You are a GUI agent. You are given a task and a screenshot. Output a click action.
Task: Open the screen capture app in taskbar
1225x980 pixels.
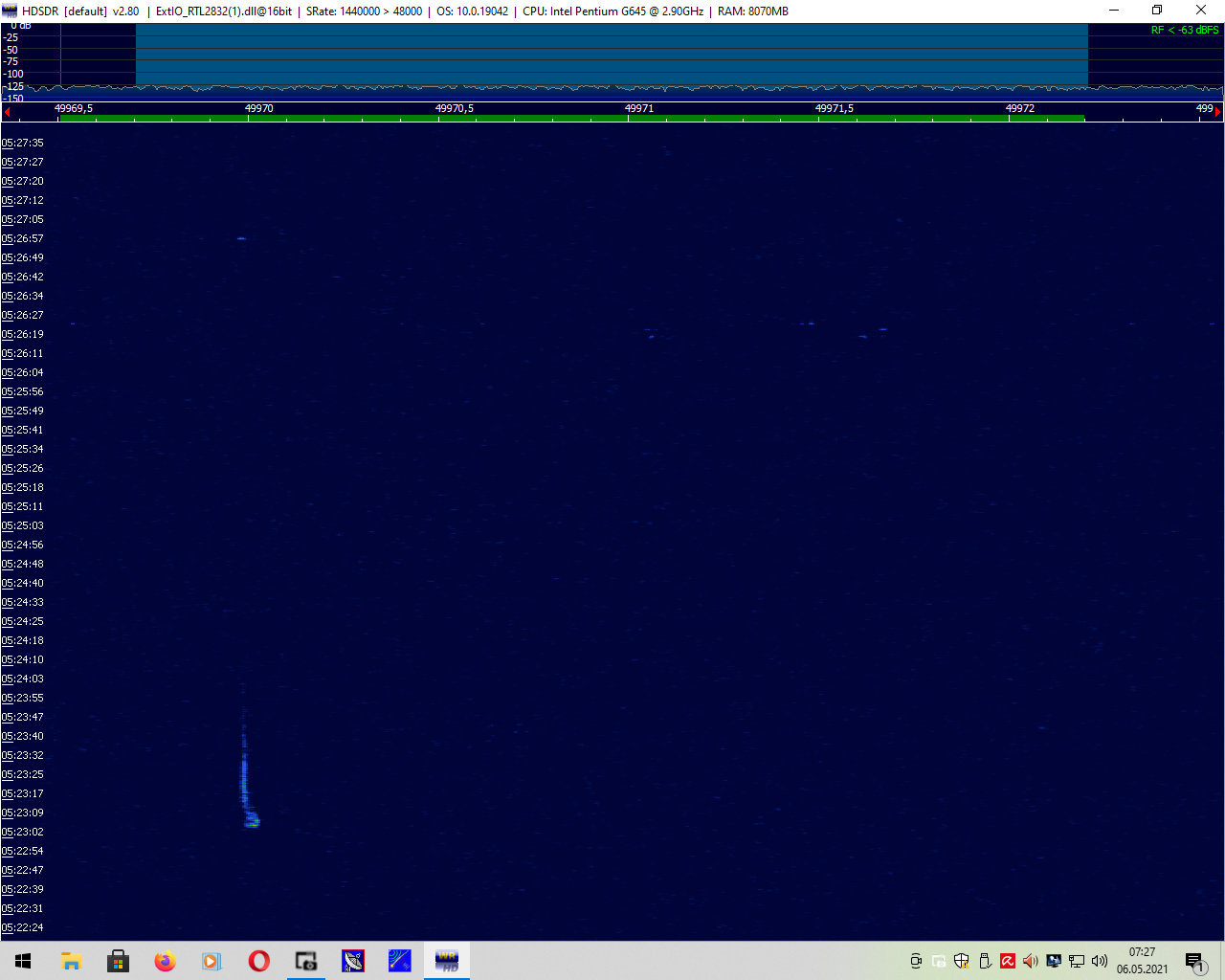[x=306, y=961]
